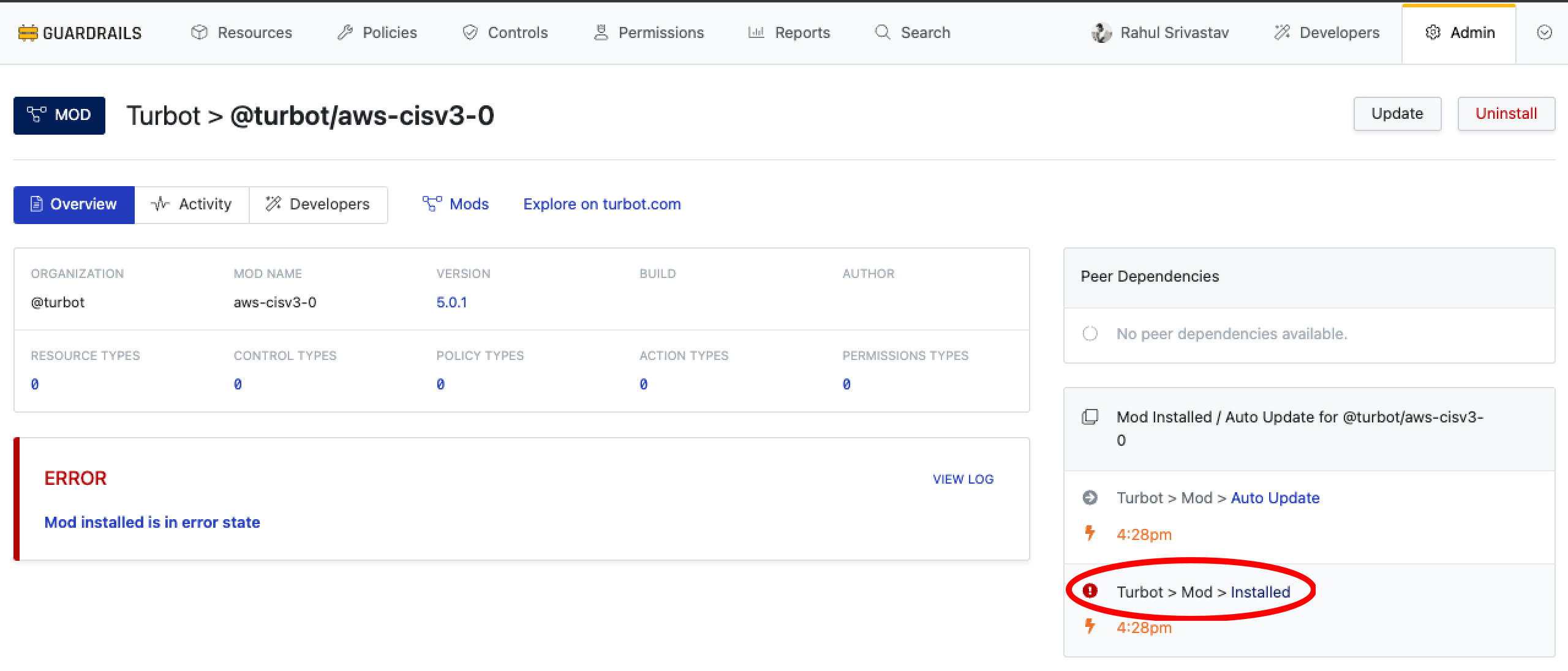Open the Resources menu

(x=241, y=33)
